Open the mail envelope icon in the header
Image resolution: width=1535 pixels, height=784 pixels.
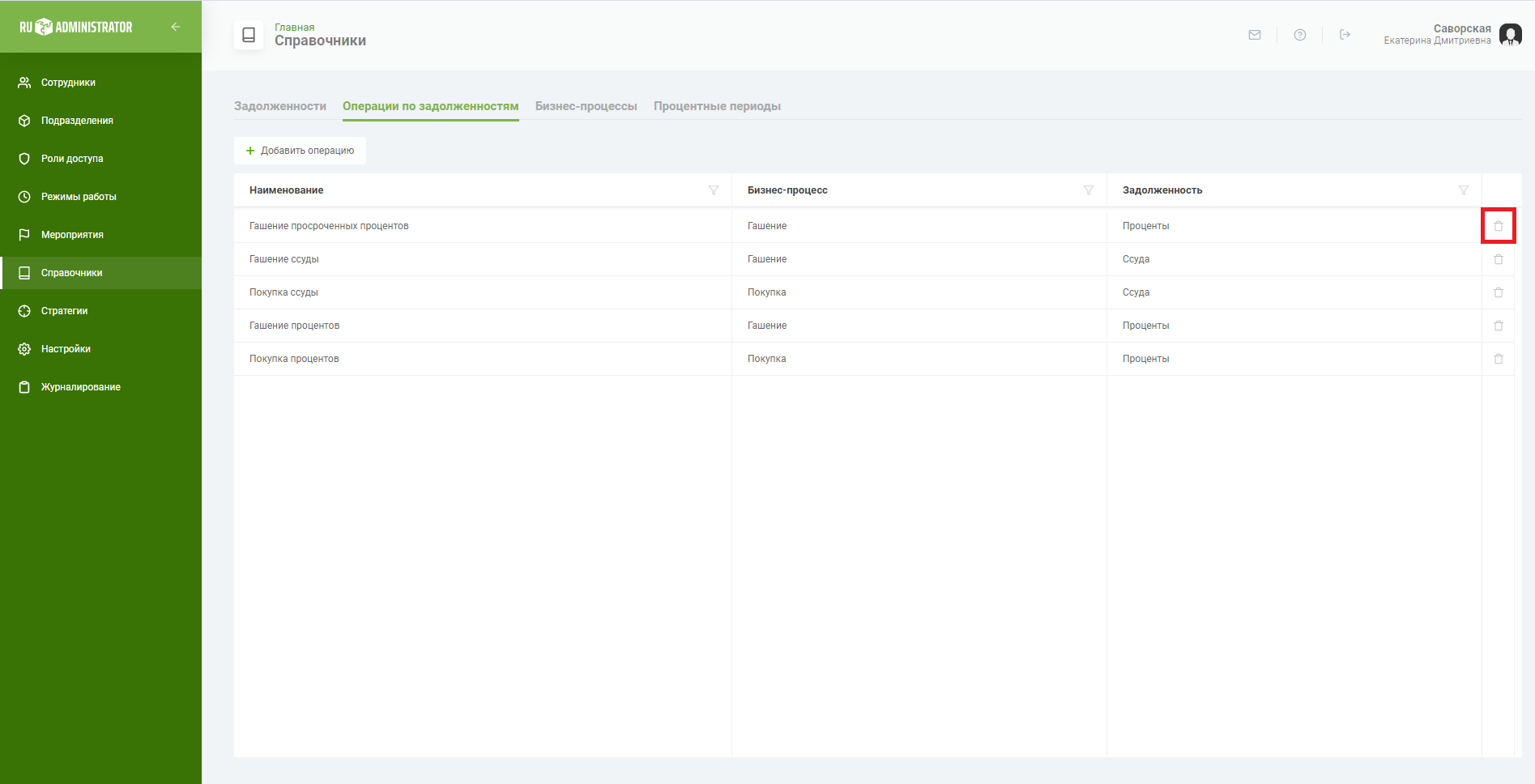1255,35
